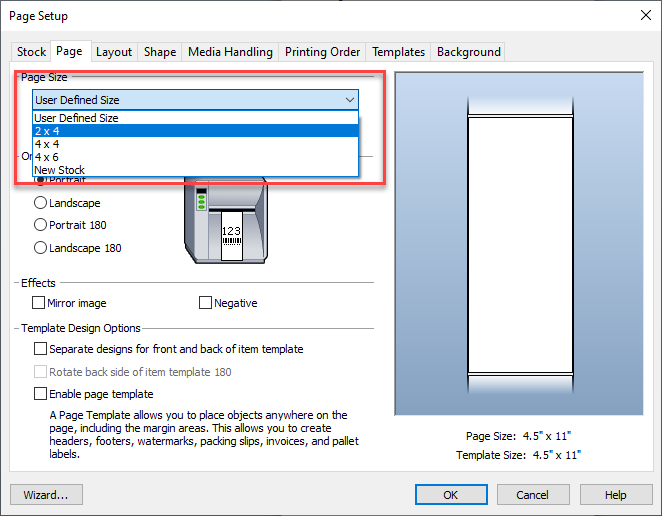Image resolution: width=662 pixels, height=516 pixels.
Task: Check Separate designs for front and back
Action: point(40,349)
